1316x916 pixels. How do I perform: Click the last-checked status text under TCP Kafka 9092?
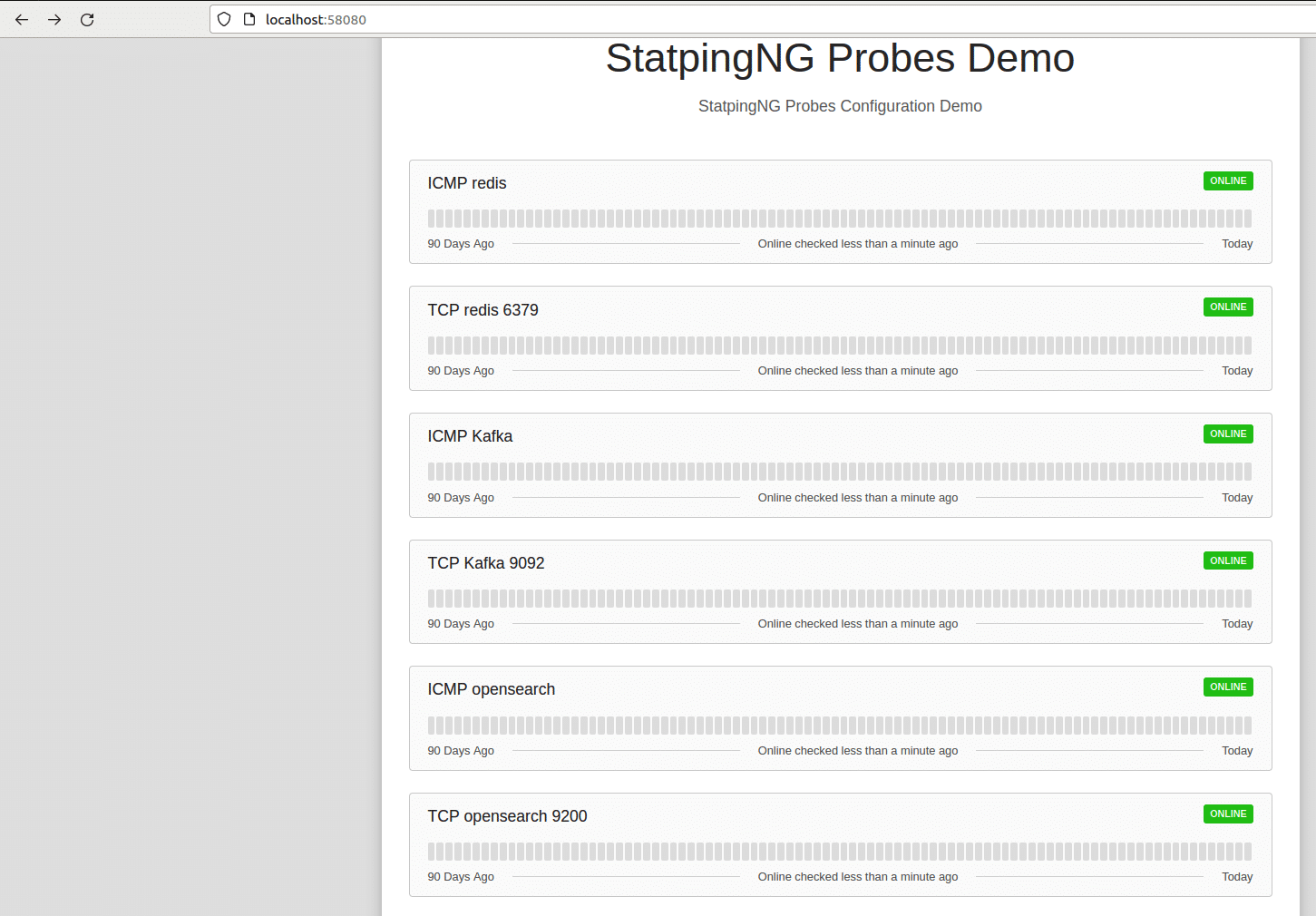pyautogui.click(x=858, y=624)
